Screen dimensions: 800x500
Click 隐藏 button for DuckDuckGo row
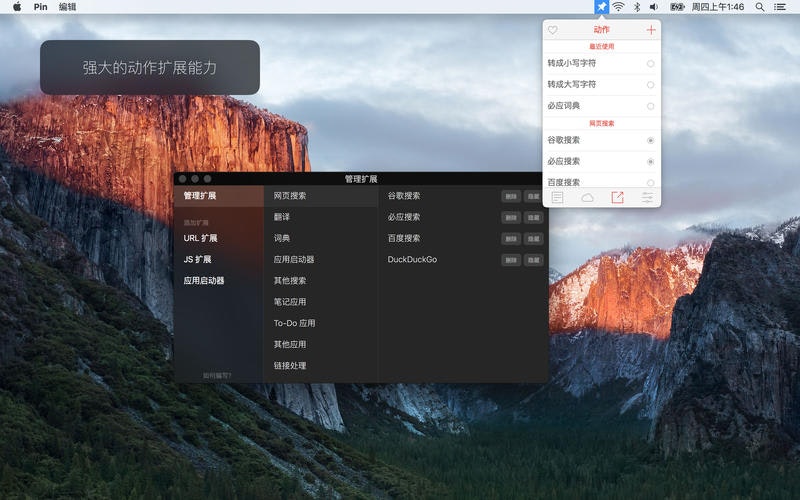[533, 260]
